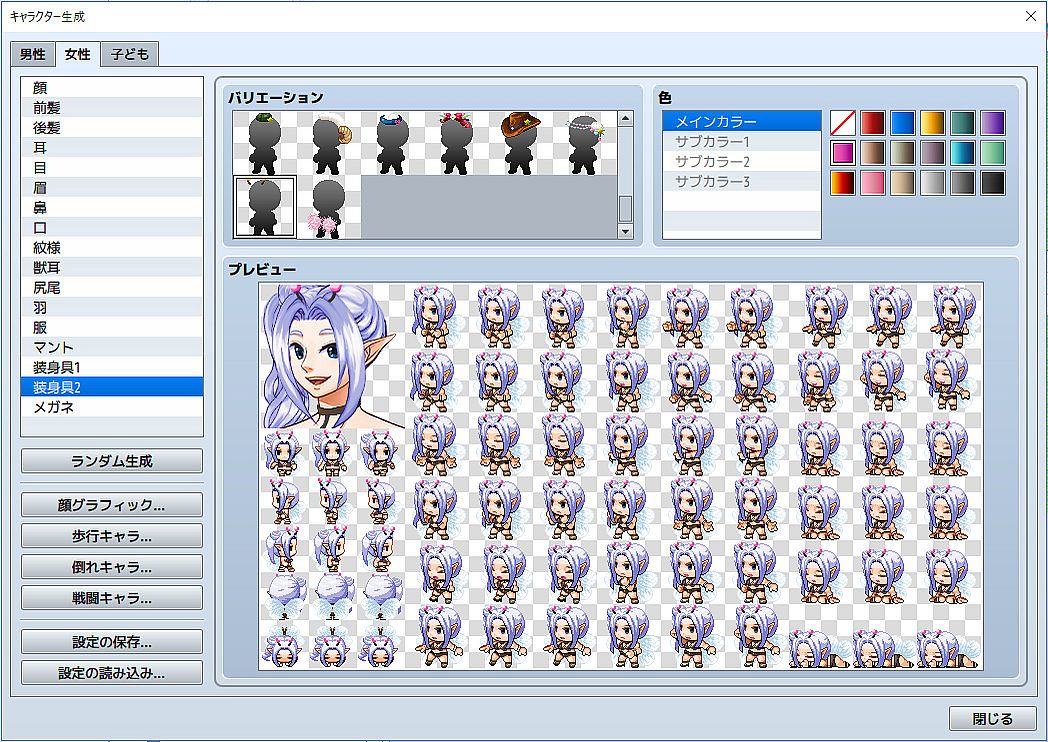Image resolution: width=1048 pixels, height=742 pixels.
Task: Pick the purple color swatch
Action: 993,123
